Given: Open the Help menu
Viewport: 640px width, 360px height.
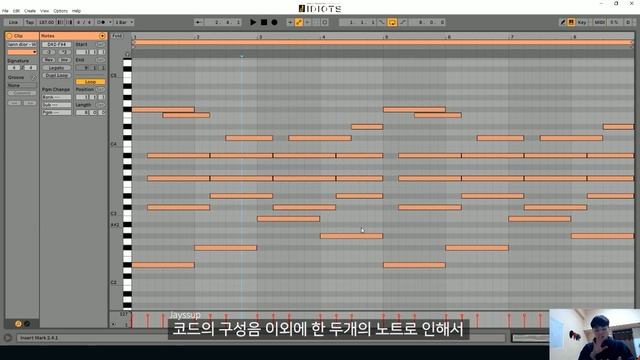Looking at the screenshot, I should 76,11.
